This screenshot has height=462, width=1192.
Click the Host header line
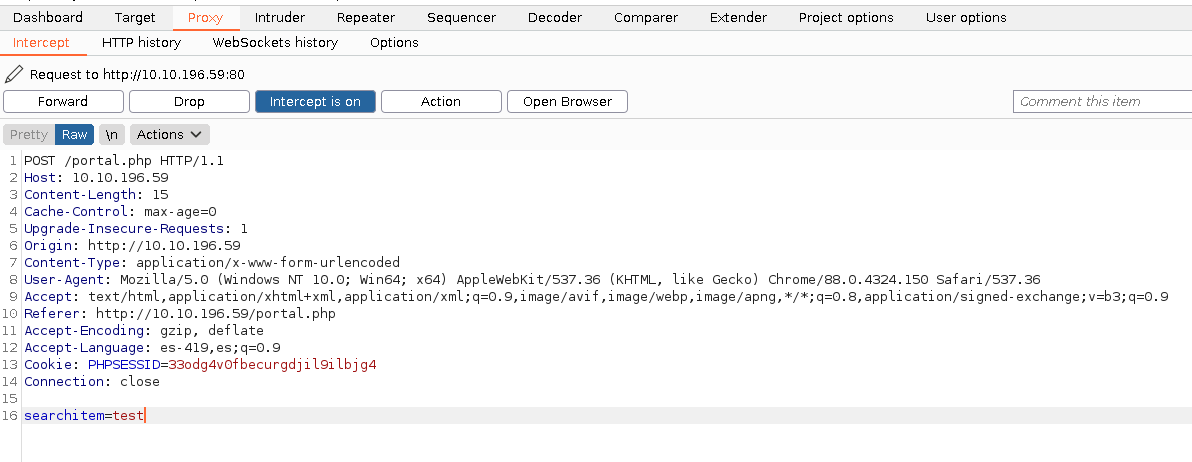97,178
